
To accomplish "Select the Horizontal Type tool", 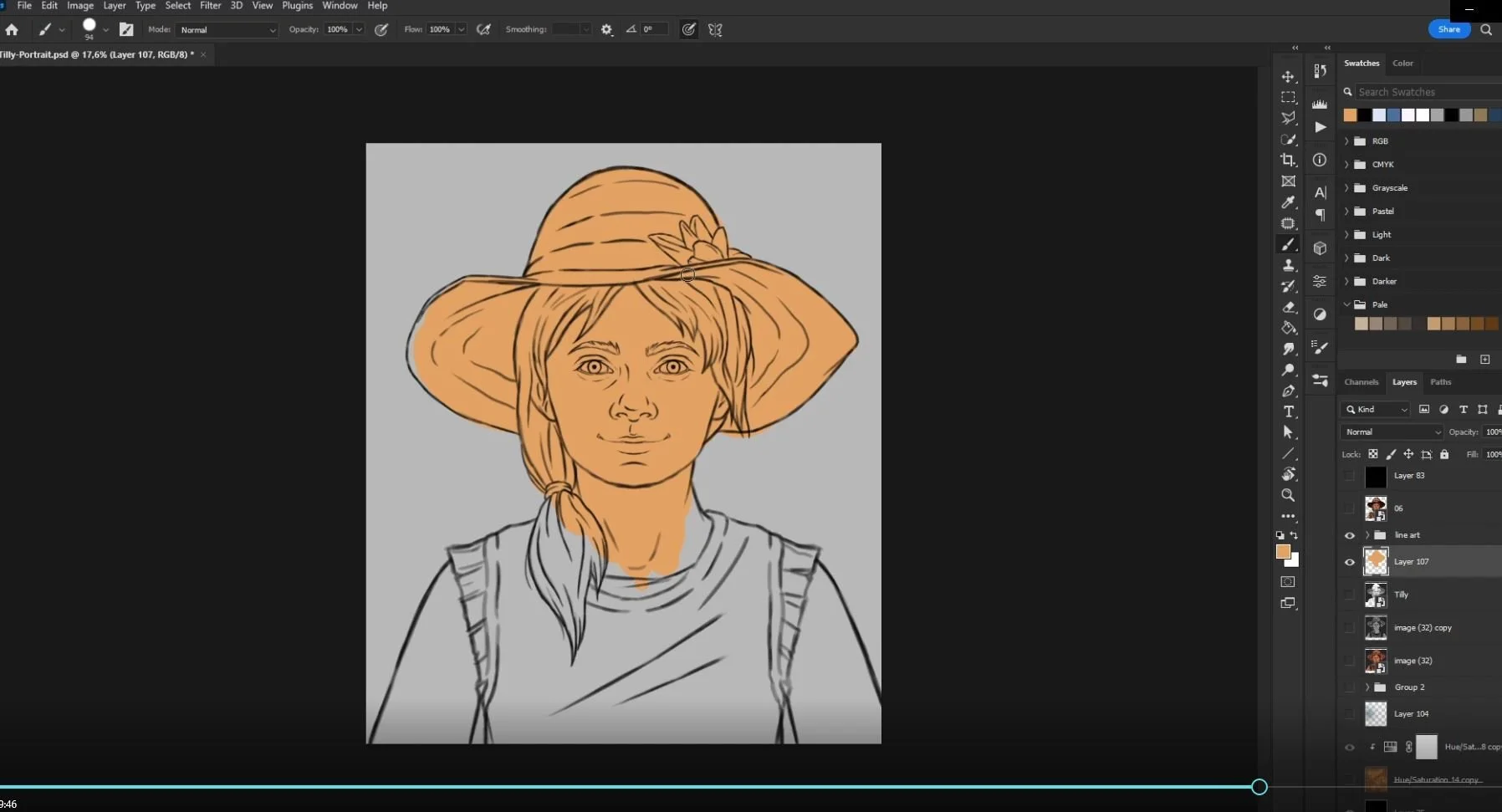I will coord(1288,411).
